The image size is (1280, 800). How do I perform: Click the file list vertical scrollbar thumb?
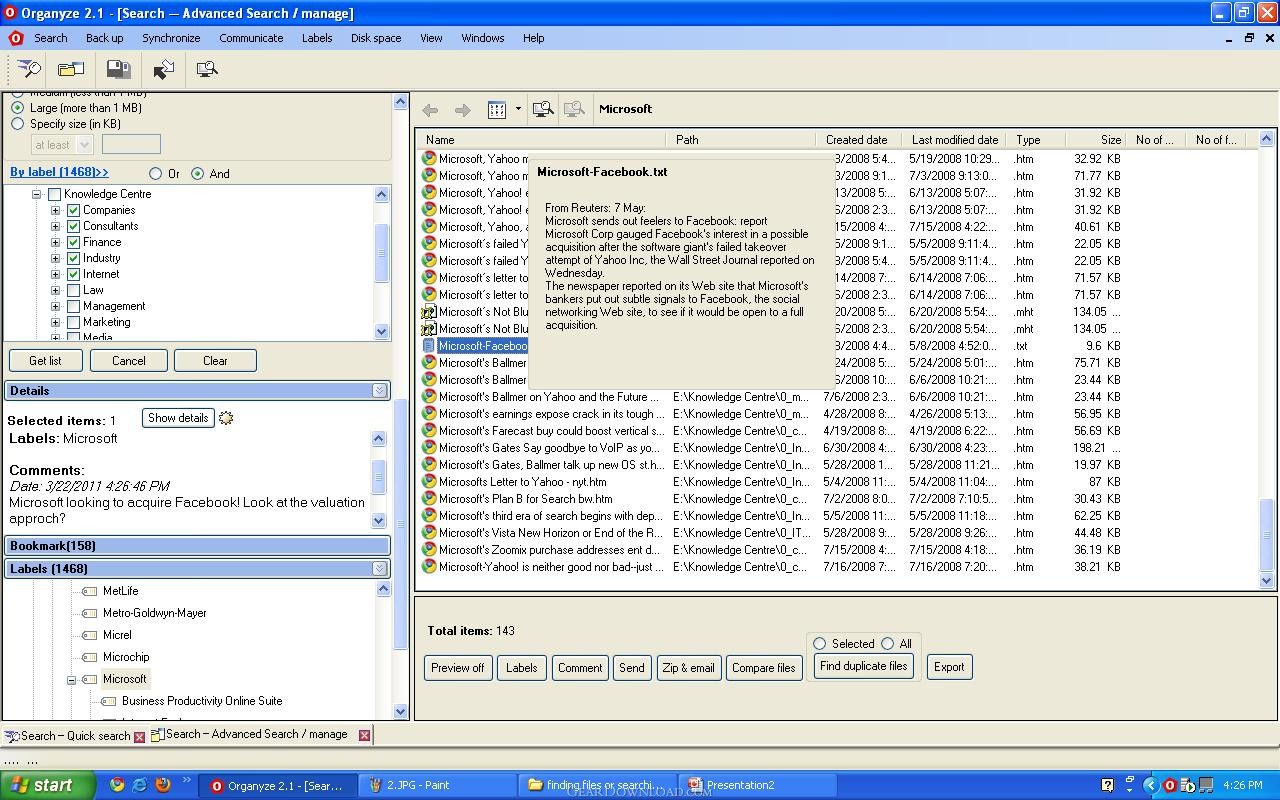click(x=1266, y=533)
